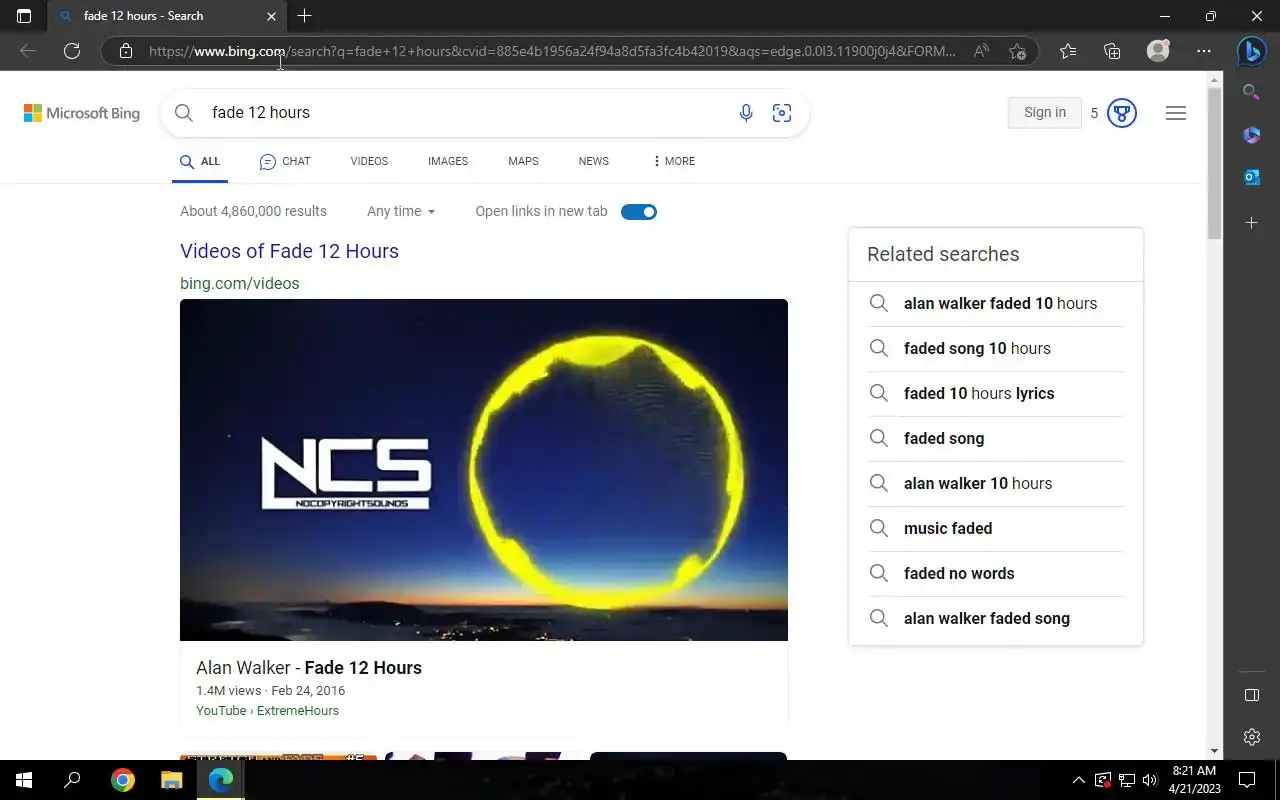The height and width of the screenshot is (800, 1280).
Task: Switch to the MAPS tab
Action: 523,161
